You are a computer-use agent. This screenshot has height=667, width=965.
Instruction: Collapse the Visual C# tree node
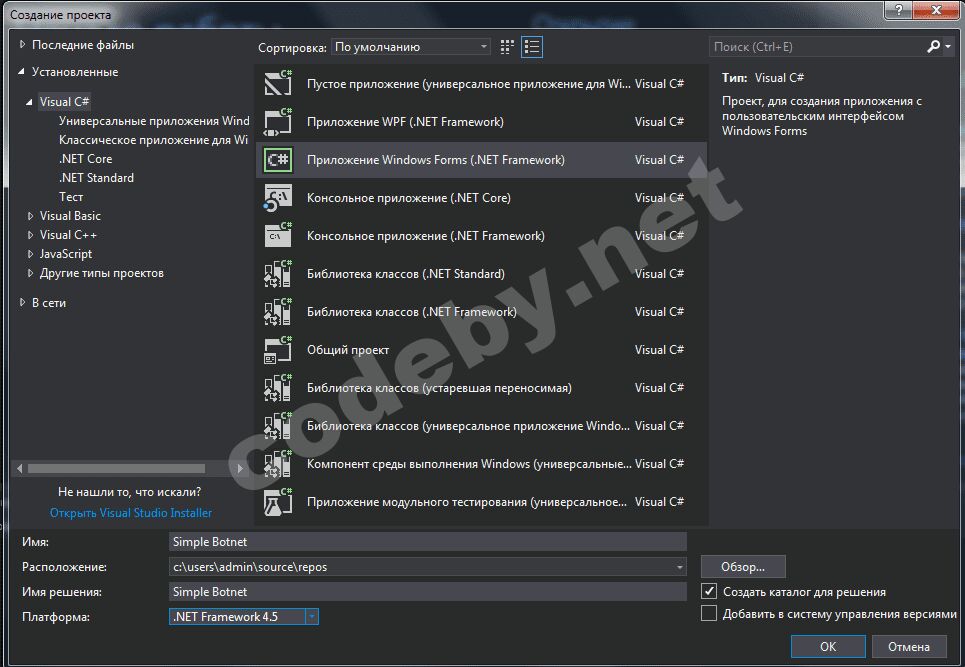coord(30,102)
